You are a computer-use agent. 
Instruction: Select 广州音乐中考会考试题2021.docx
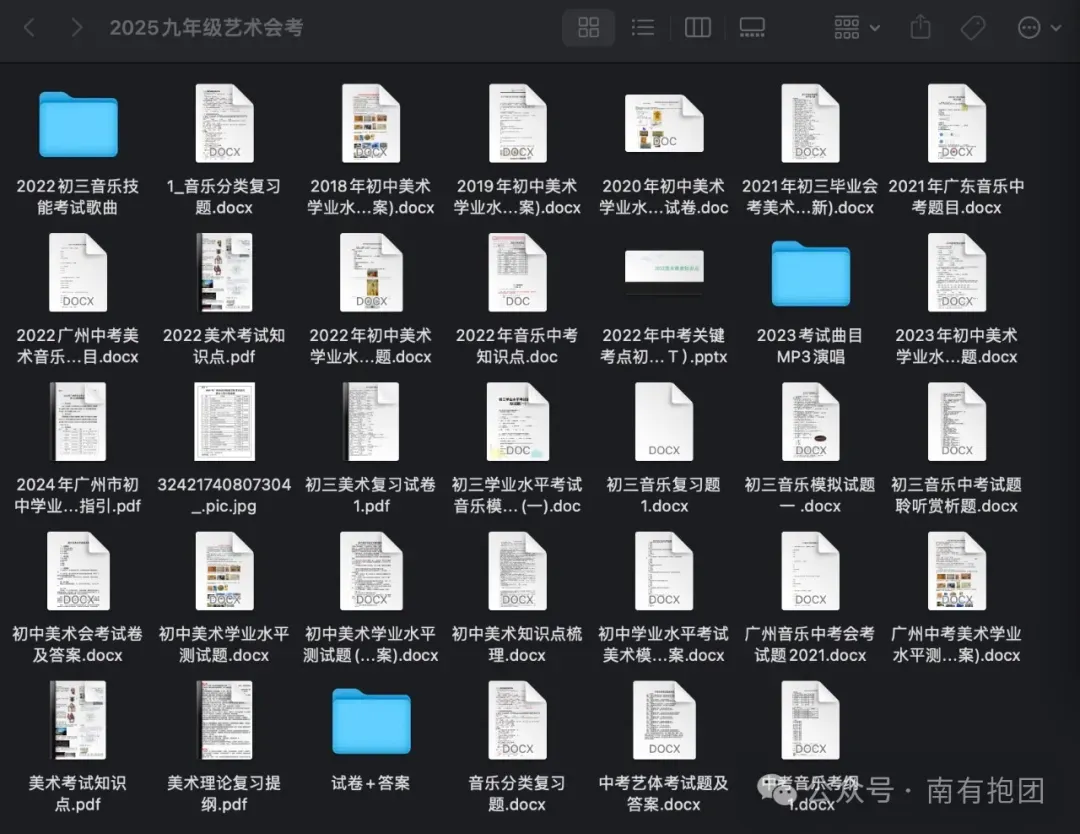tap(810, 571)
